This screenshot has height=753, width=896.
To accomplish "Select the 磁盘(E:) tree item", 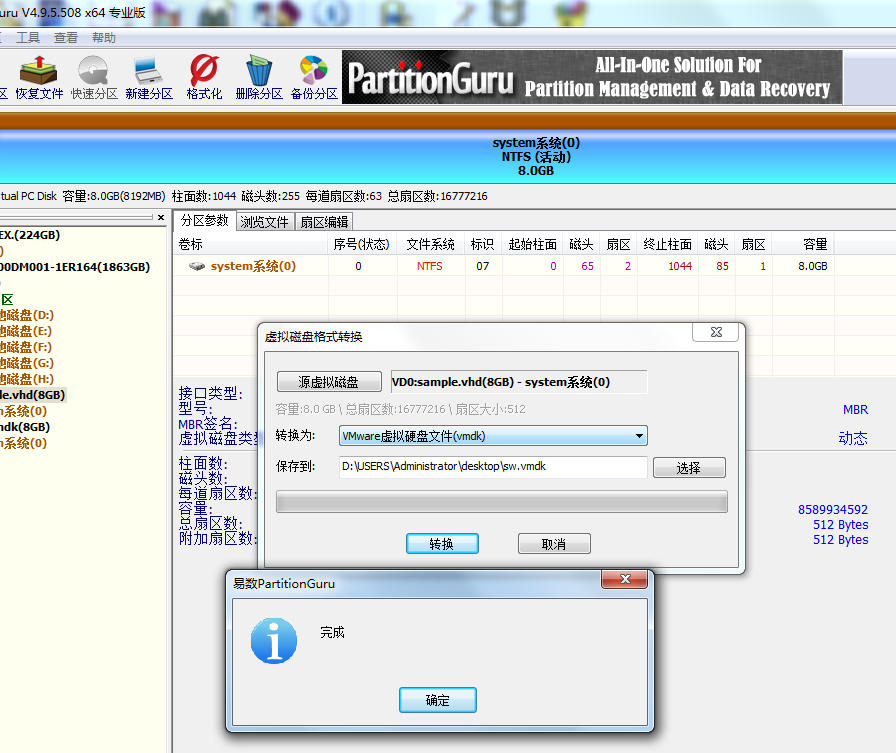I will click(x=26, y=331).
